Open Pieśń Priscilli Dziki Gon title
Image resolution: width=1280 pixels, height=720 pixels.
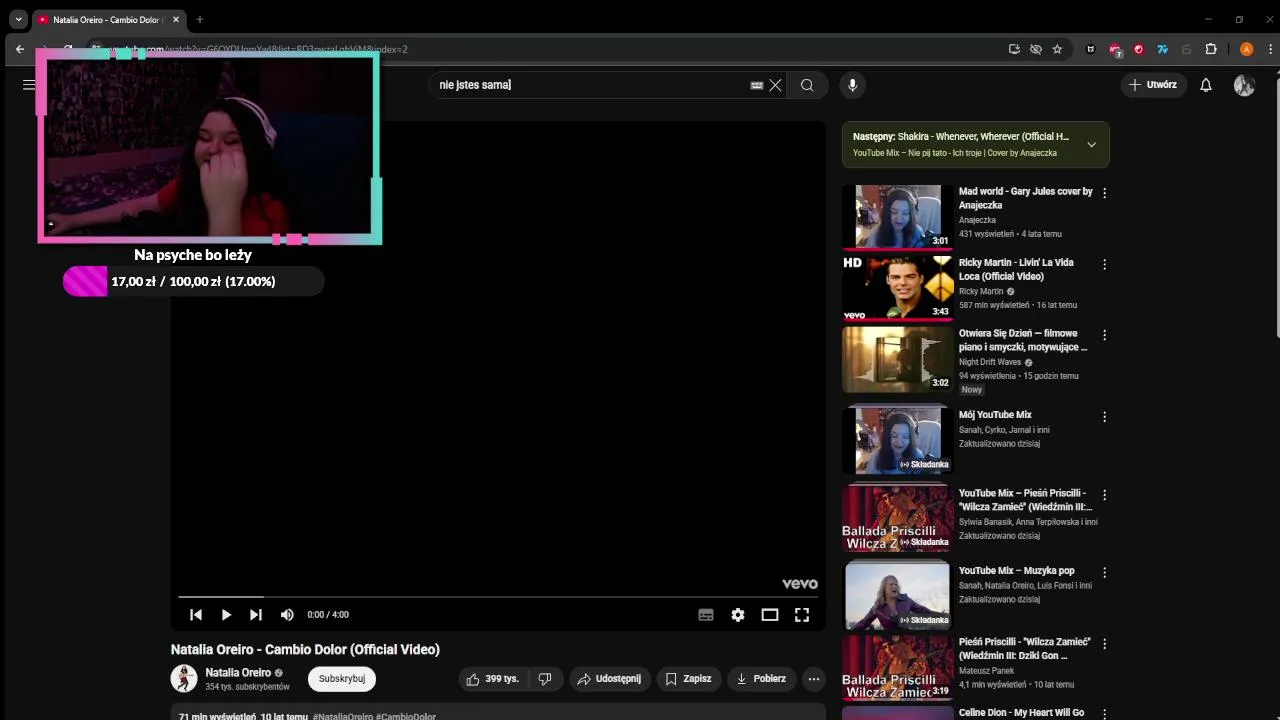click(x=1025, y=649)
